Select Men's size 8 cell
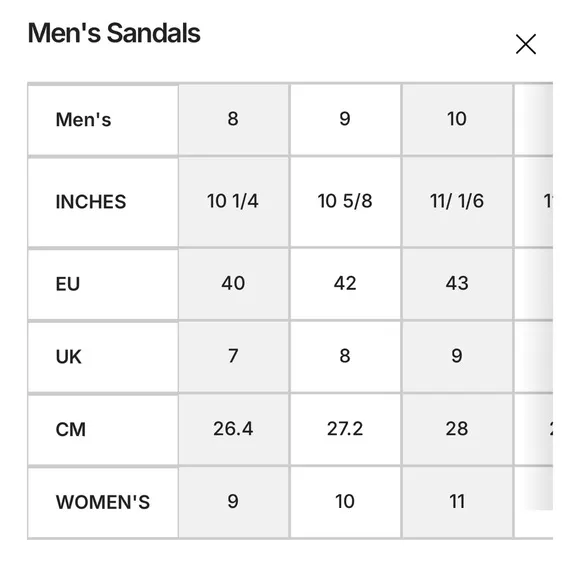Screen dimensions: 580x580 point(233,119)
